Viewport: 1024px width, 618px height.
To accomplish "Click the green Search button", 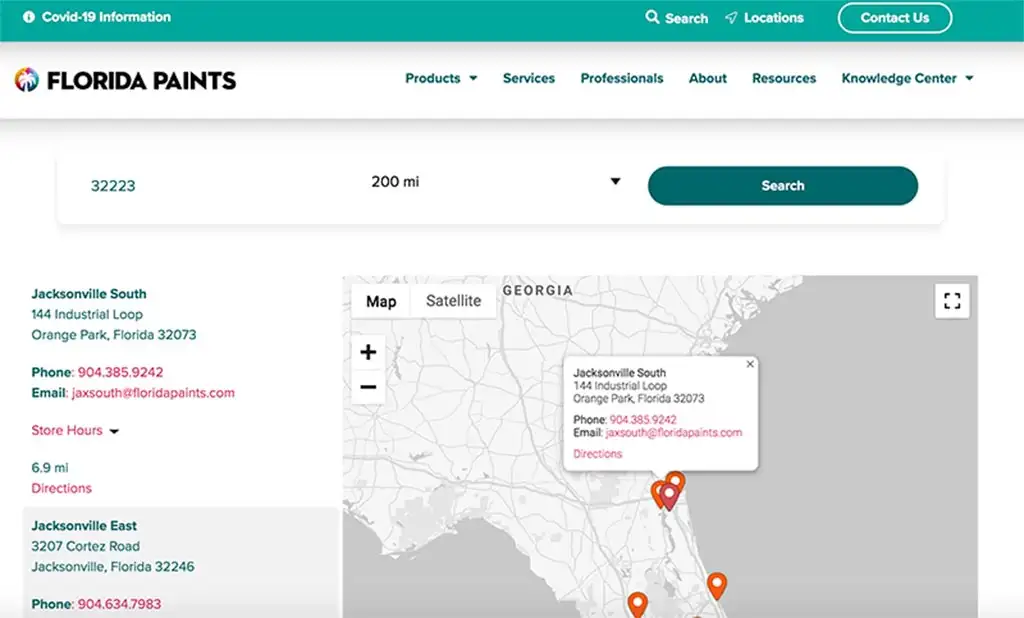I will point(782,186).
